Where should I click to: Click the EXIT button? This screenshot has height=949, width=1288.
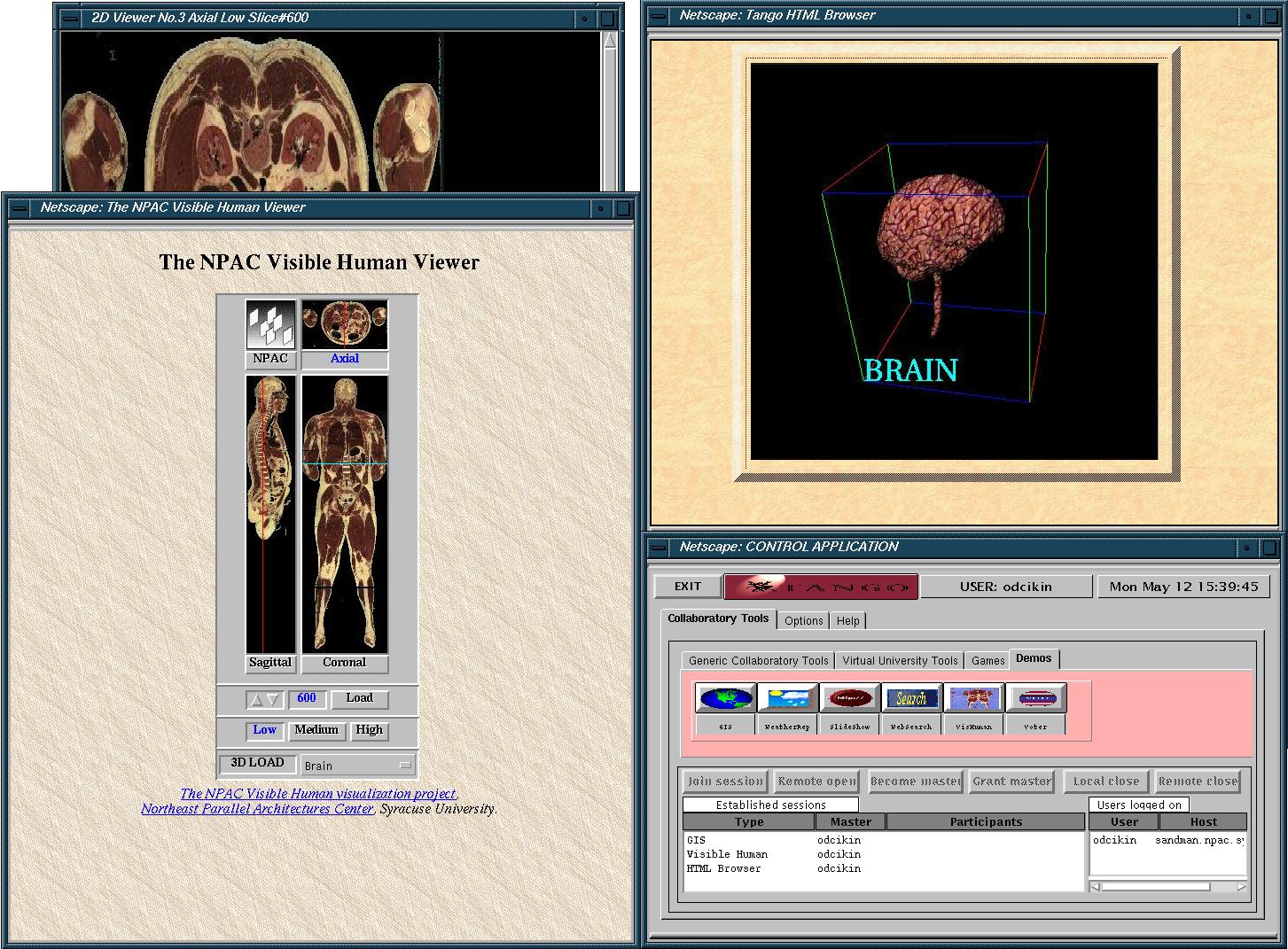coord(688,587)
